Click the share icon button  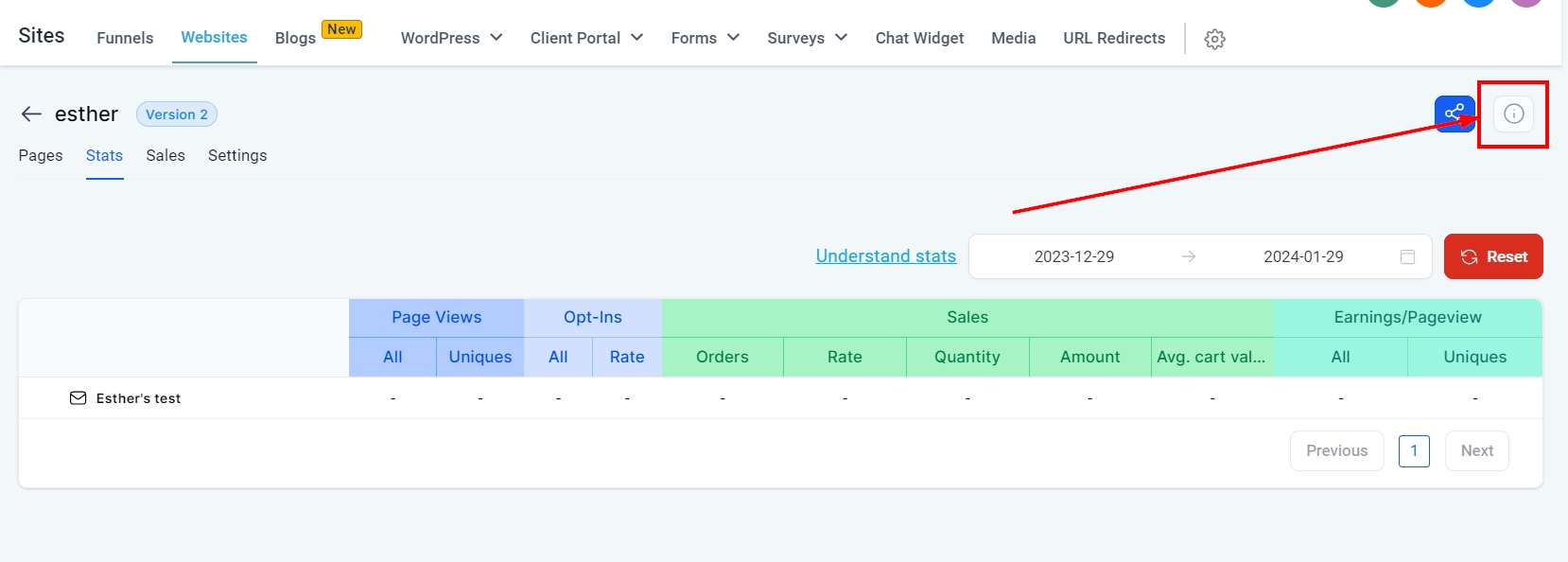(x=1454, y=114)
